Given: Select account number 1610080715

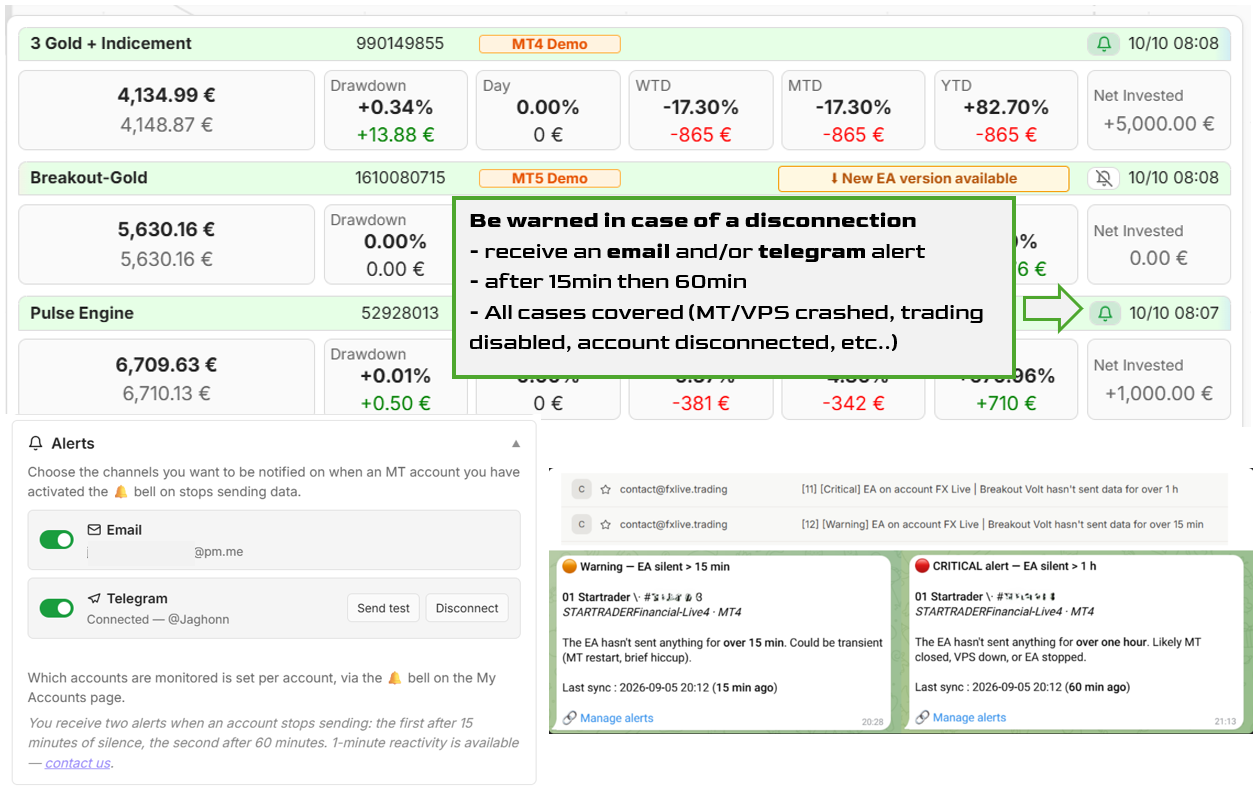Looking at the screenshot, I should 400,178.
